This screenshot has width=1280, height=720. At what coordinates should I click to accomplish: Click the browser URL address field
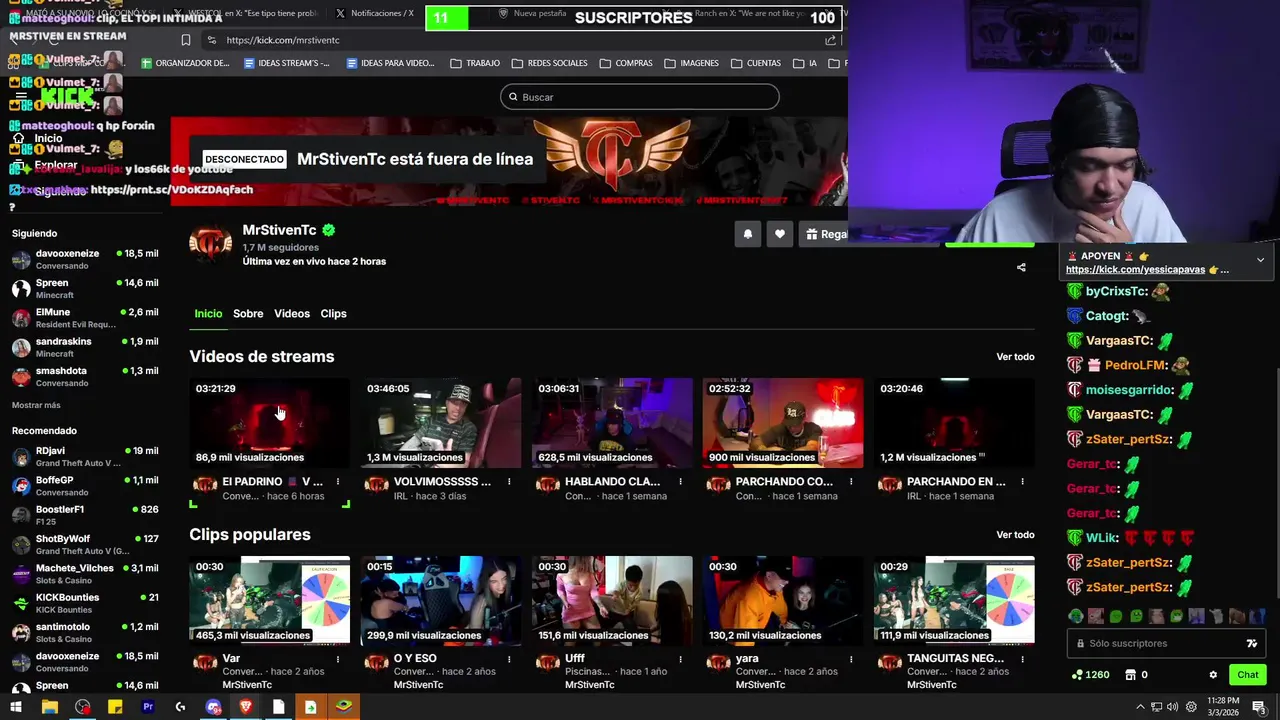pyautogui.click(x=520, y=40)
